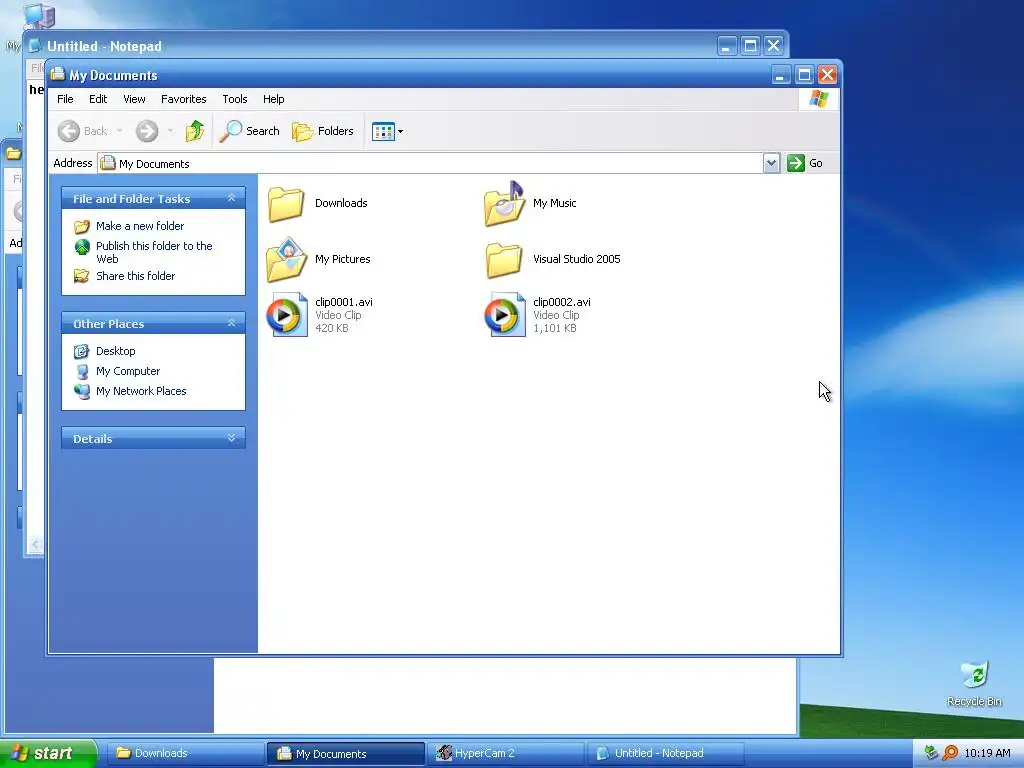The height and width of the screenshot is (768, 1024).
Task: Click the Visual Studio 2005 folder name
Action: pos(577,259)
